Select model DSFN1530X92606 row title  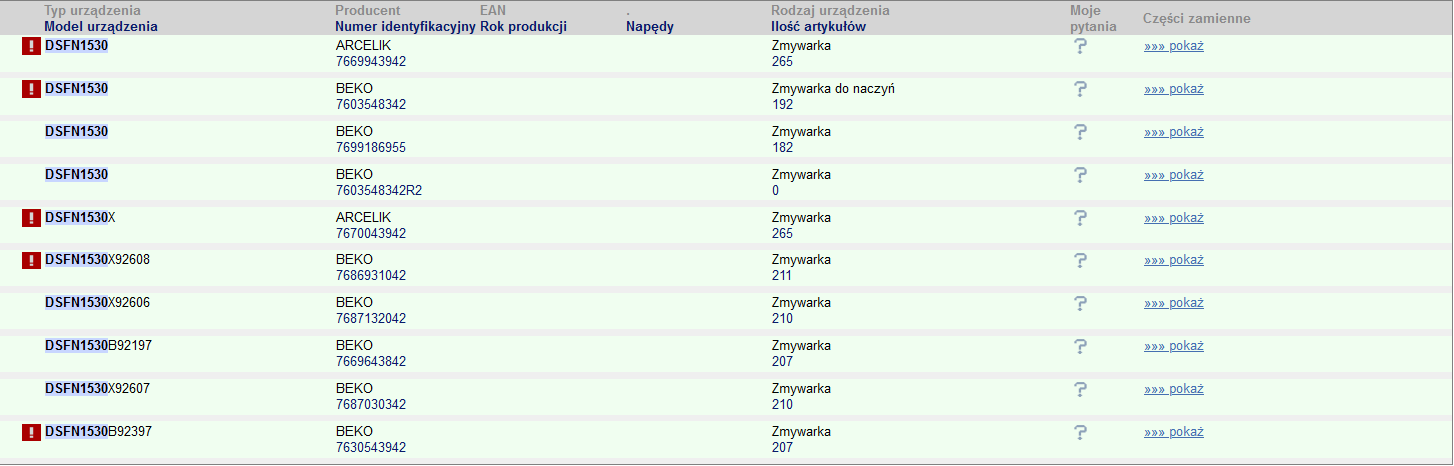[x=98, y=303]
